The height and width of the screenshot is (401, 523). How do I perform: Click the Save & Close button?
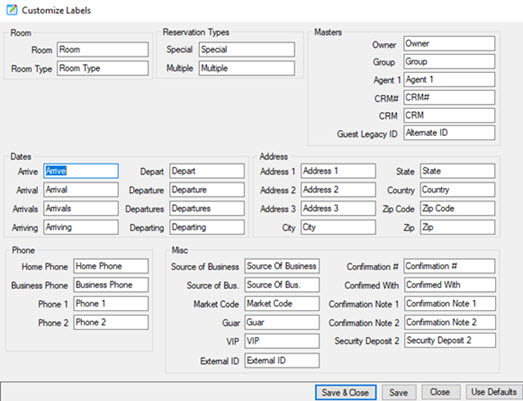tap(346, 392)
